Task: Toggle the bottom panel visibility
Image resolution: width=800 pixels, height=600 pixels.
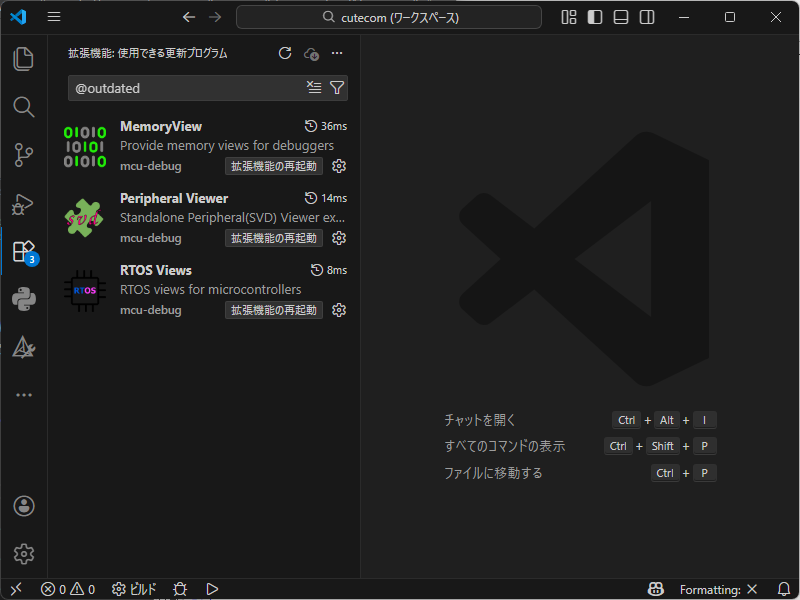Action: (621, 17)
